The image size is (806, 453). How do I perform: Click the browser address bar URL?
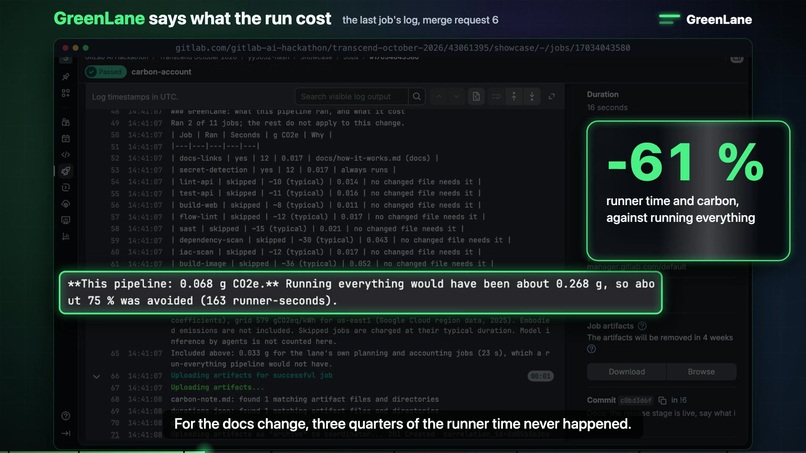[x=402, y=48]
